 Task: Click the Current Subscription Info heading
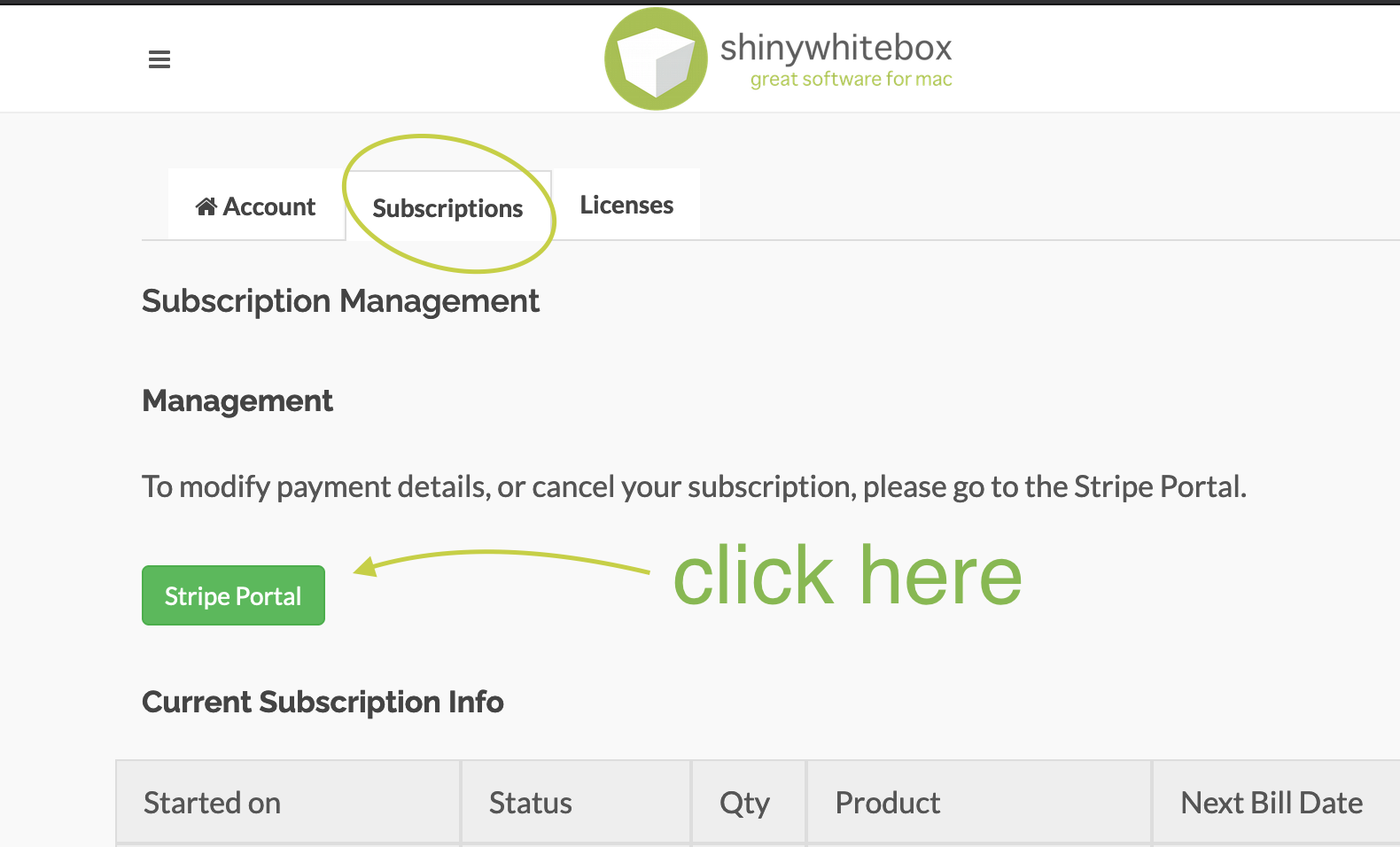[x=323, y=702]
